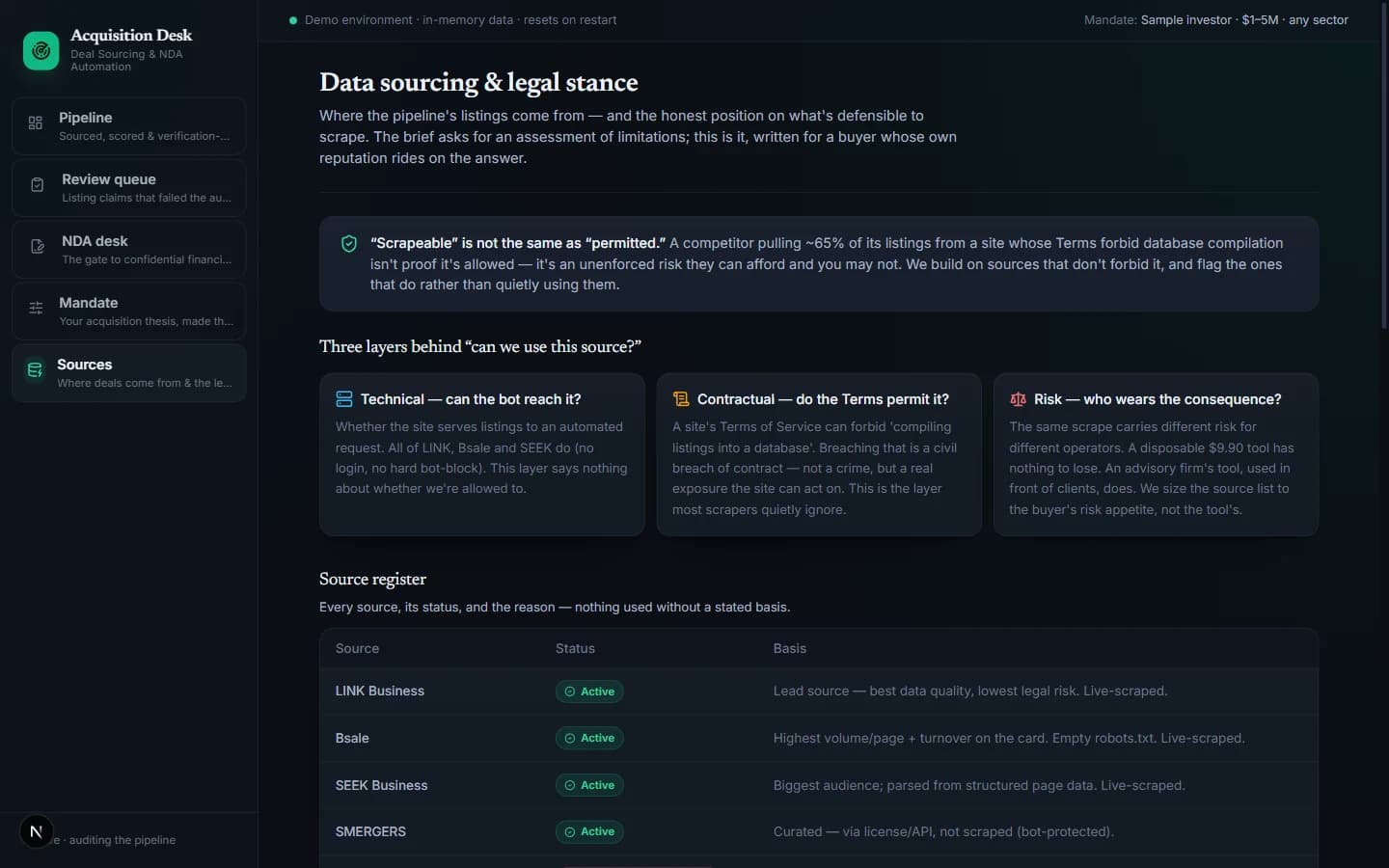The width and height of the screenshot is (1389, 868).
Task: Open the Pipeline section
Action: pyautogui.click(x=128, y=126)
